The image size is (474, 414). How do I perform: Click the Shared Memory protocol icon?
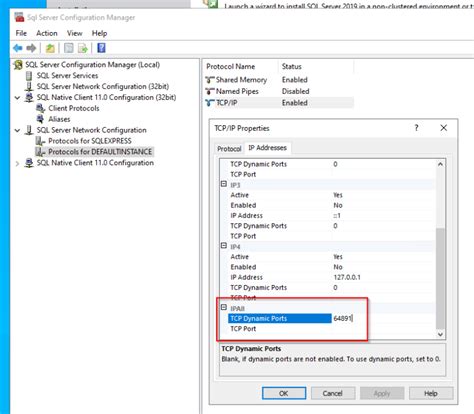pyautogui.click(x=210, y=80)
